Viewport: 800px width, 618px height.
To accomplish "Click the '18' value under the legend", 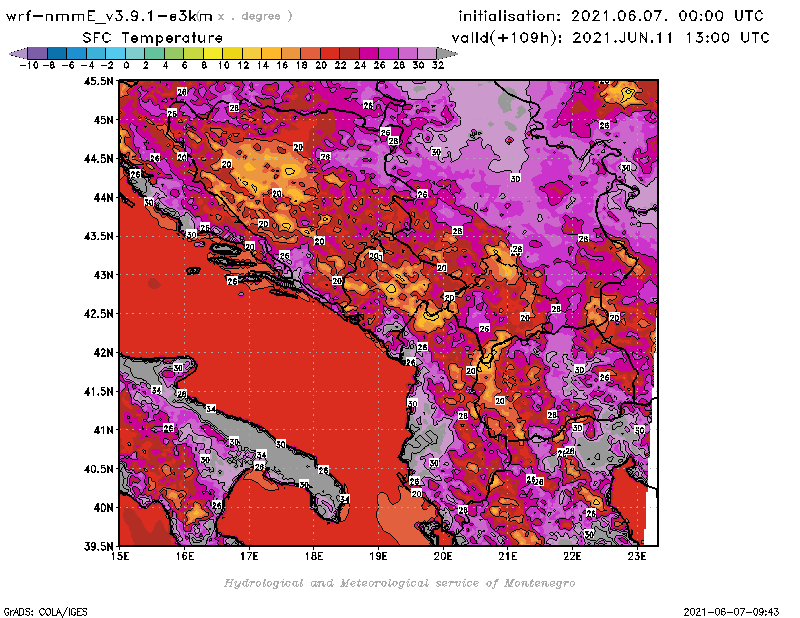I will 302,66.
